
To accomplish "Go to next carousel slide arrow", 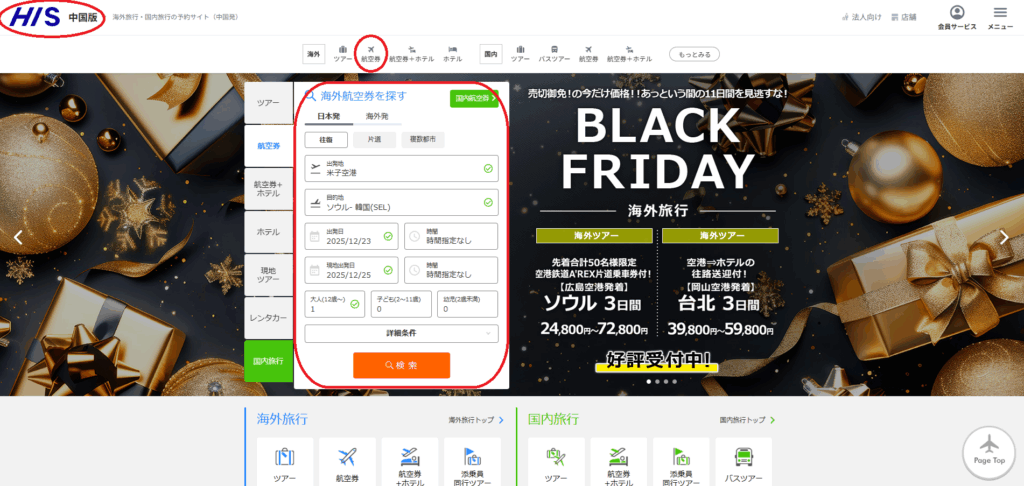I will point(1004,237).
